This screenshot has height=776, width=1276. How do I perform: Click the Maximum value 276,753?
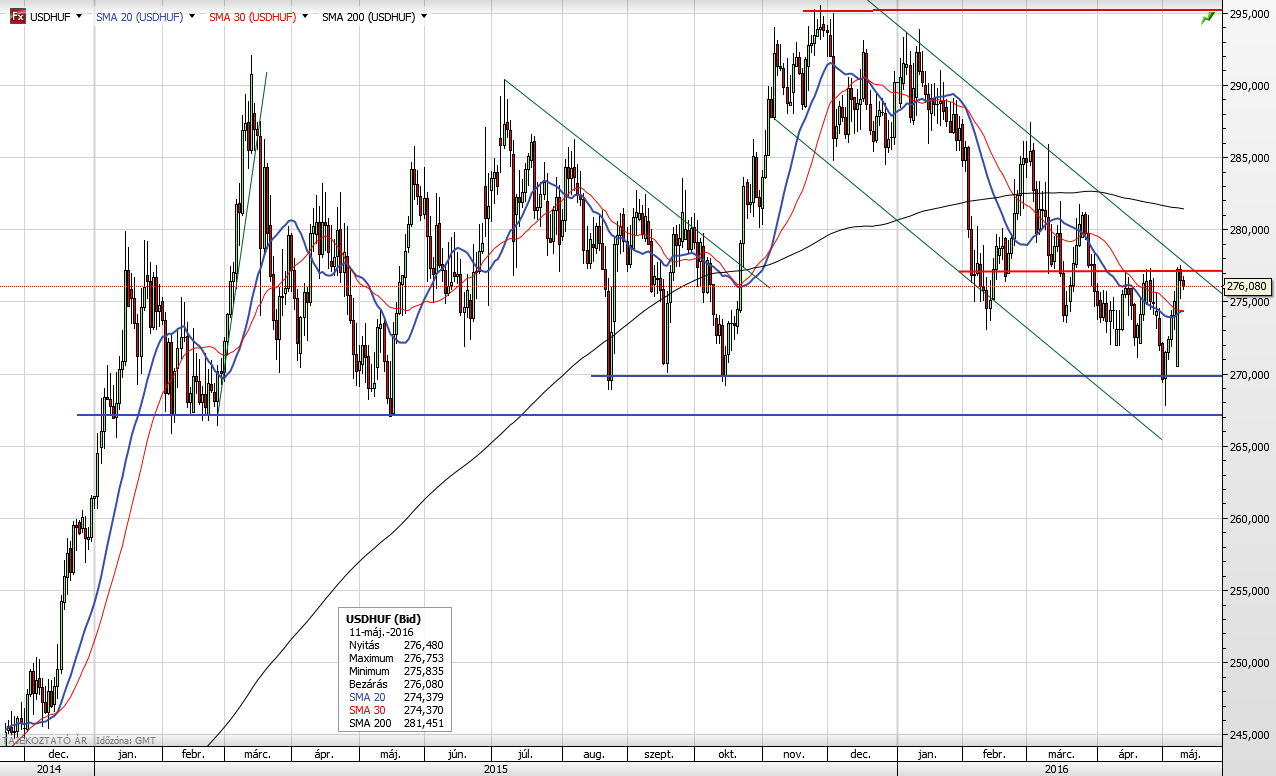[425, 659]
